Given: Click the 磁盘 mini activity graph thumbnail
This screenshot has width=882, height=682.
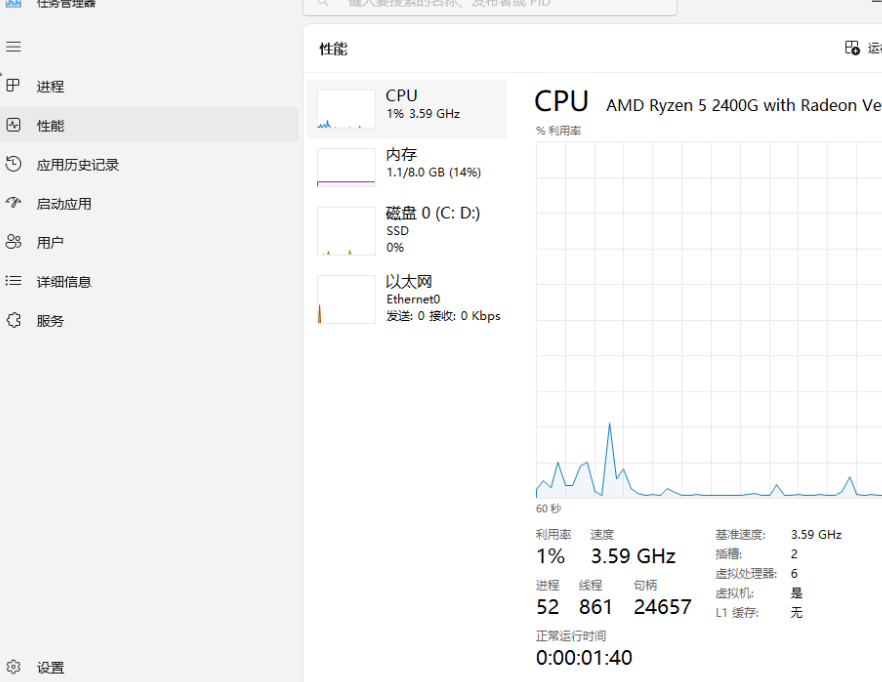Looking at the screenshot, I should 346,231.
